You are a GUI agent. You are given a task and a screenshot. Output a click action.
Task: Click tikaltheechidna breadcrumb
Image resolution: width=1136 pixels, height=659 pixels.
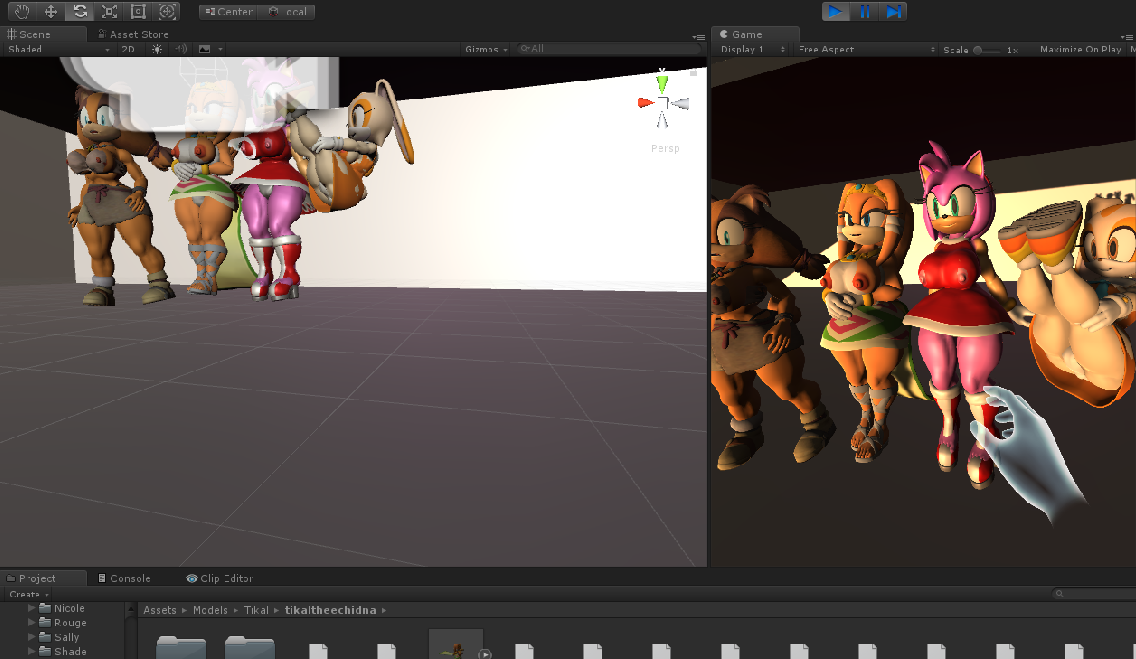point(330,610)
